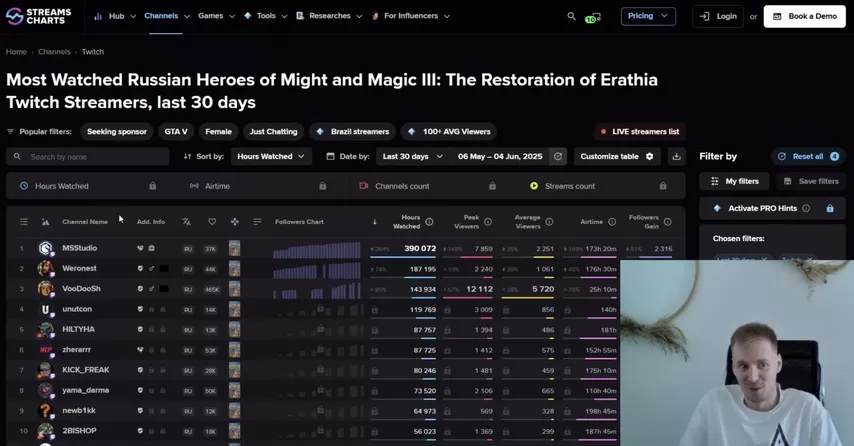Refresh the date range with circular arrow icon

(558, 156)
